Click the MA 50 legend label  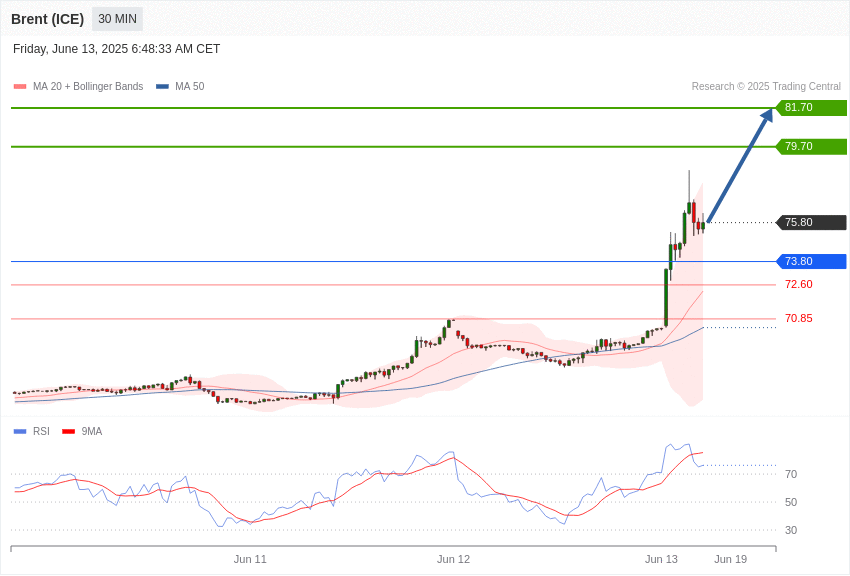(190, 87)
